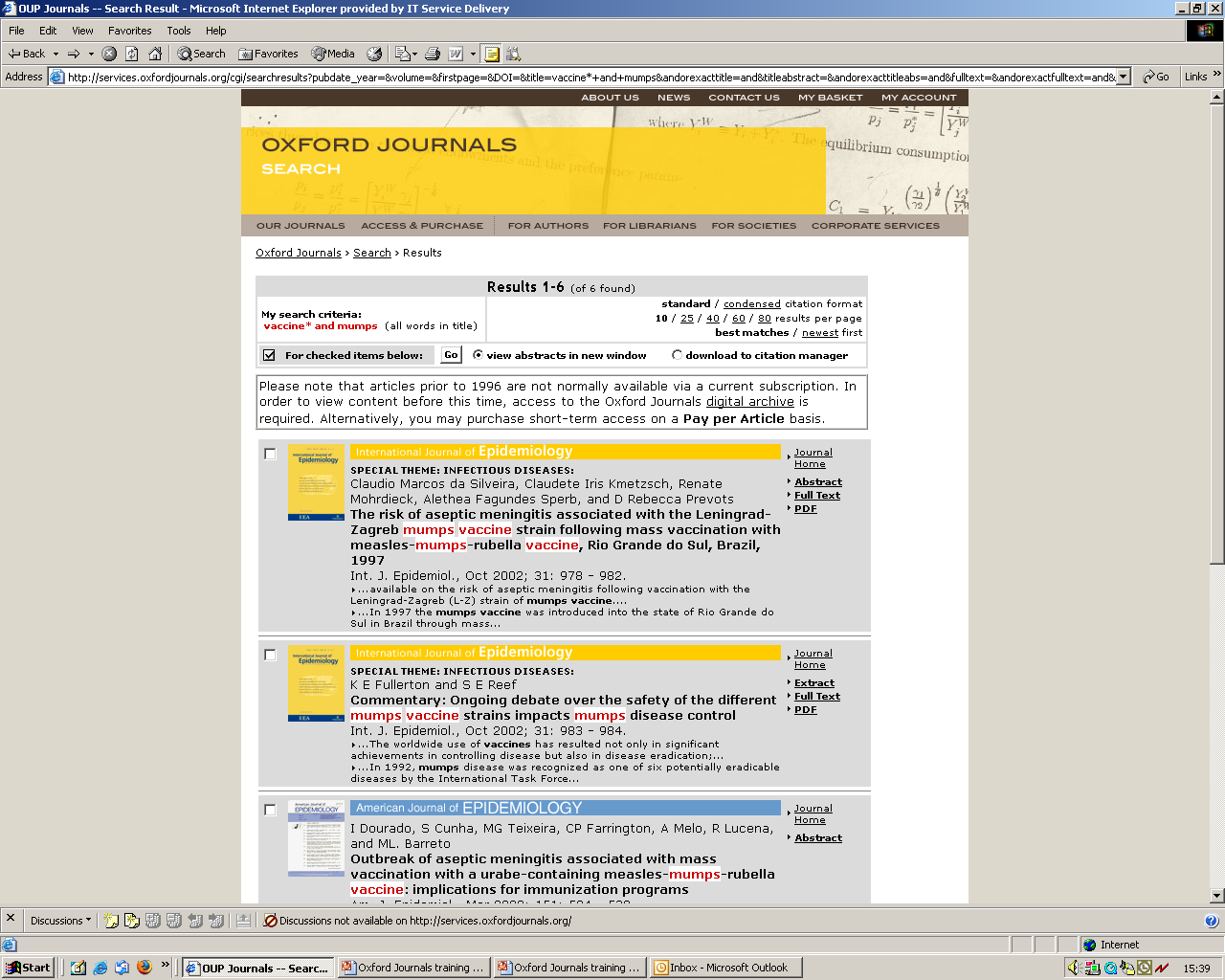This screenshot has height=980, width=1225.
Task: Open the Edit menu
Action: coord(48,31)
